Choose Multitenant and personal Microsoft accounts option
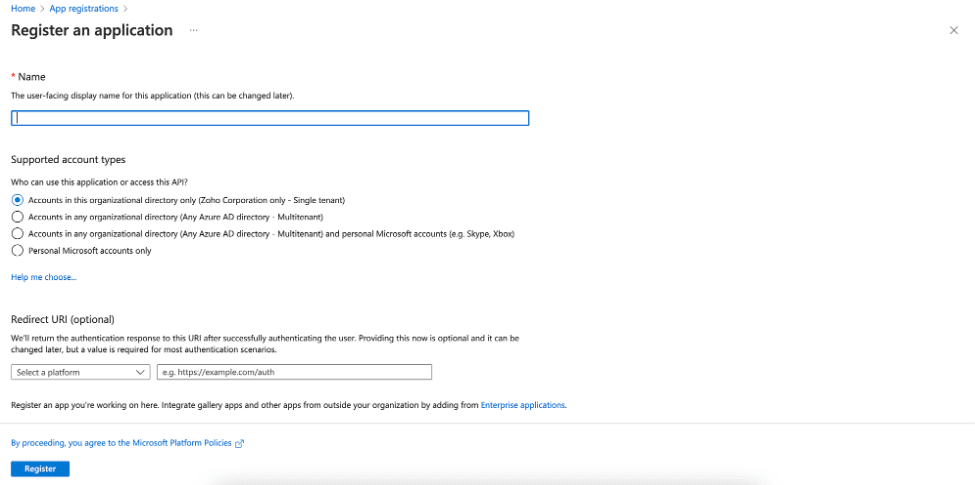 click(x=17, y=233)
